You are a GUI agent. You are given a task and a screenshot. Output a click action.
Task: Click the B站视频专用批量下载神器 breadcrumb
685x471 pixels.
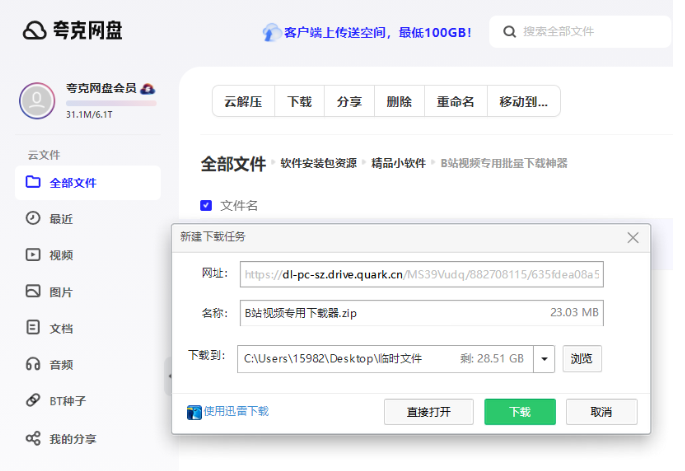coord(504,163)
